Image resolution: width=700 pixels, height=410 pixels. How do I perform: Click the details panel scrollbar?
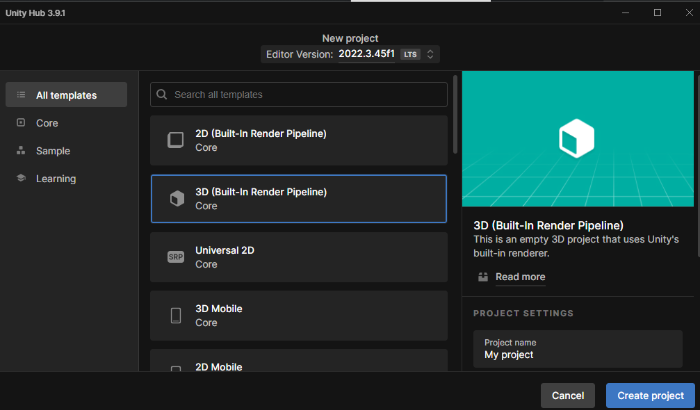(x=698, y=164)
